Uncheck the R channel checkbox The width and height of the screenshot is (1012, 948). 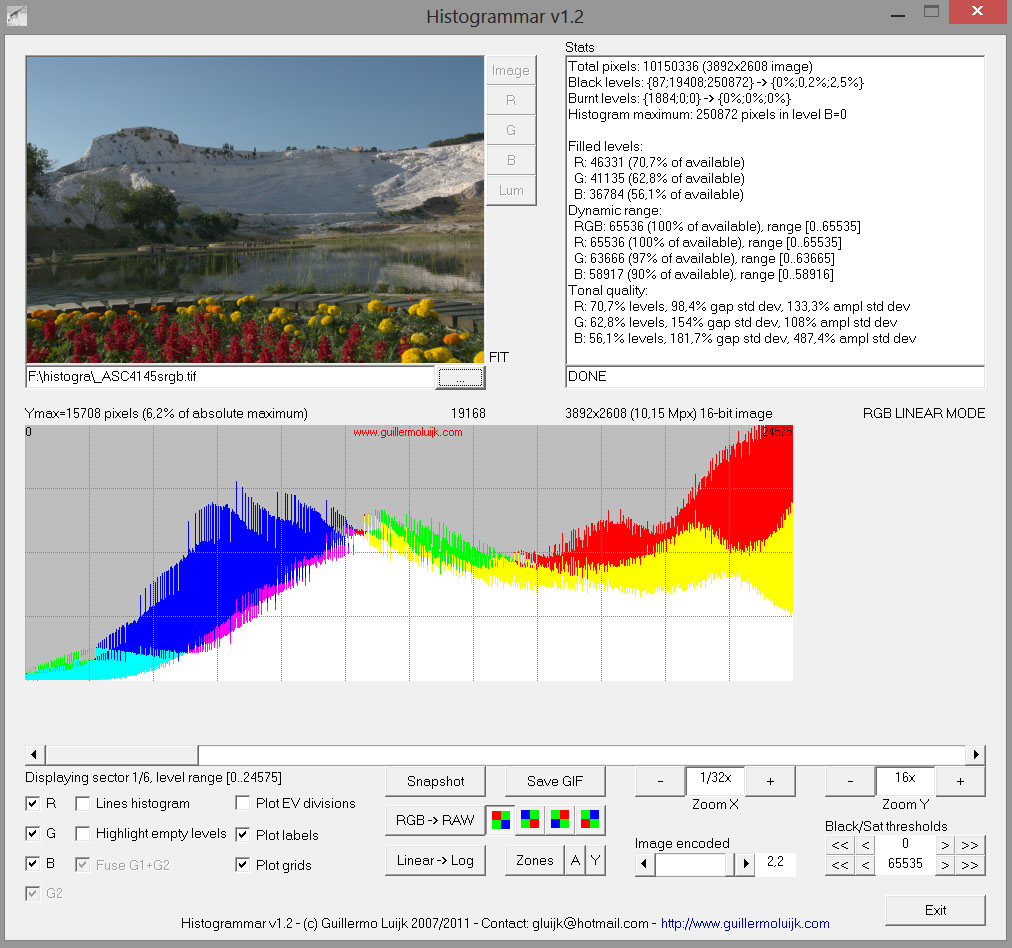(32, 803)
